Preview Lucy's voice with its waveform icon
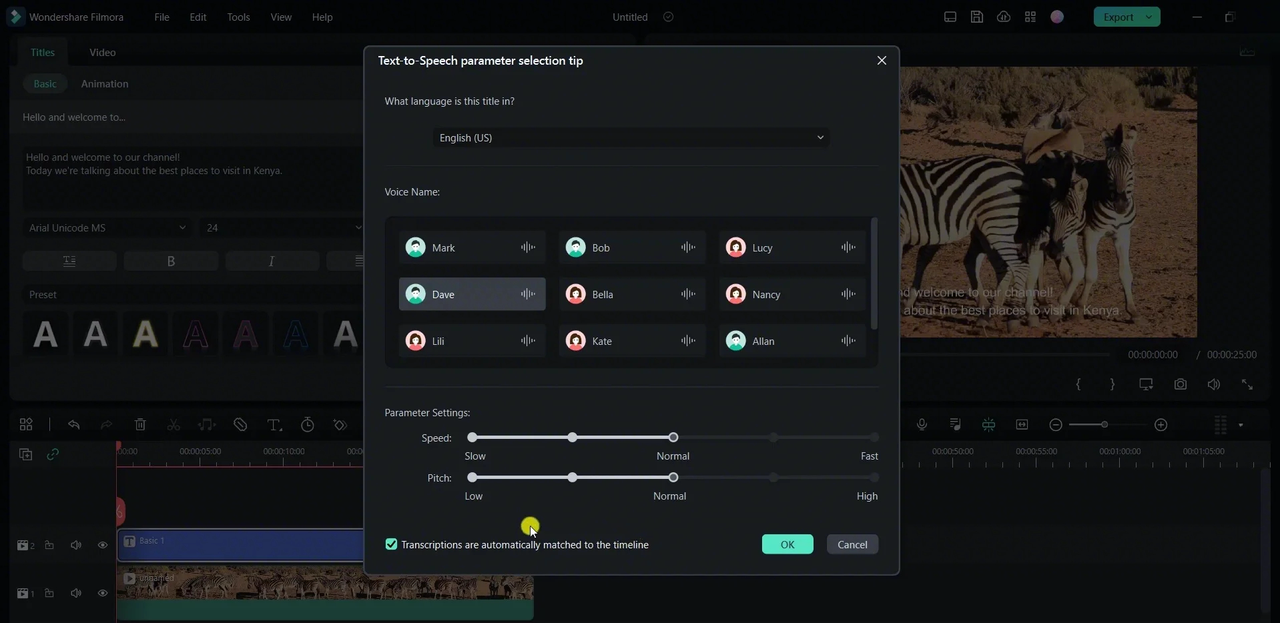This screenshot has width=1280, height=623. (x=848, y=248)
